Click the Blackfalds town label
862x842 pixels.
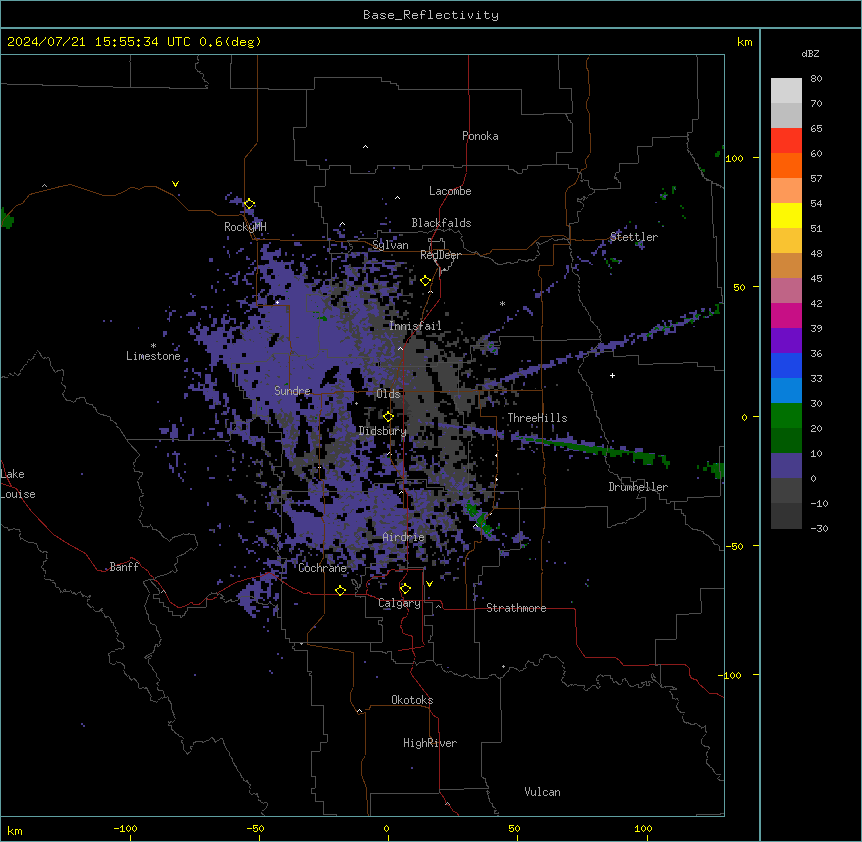(x=441, y=223)
